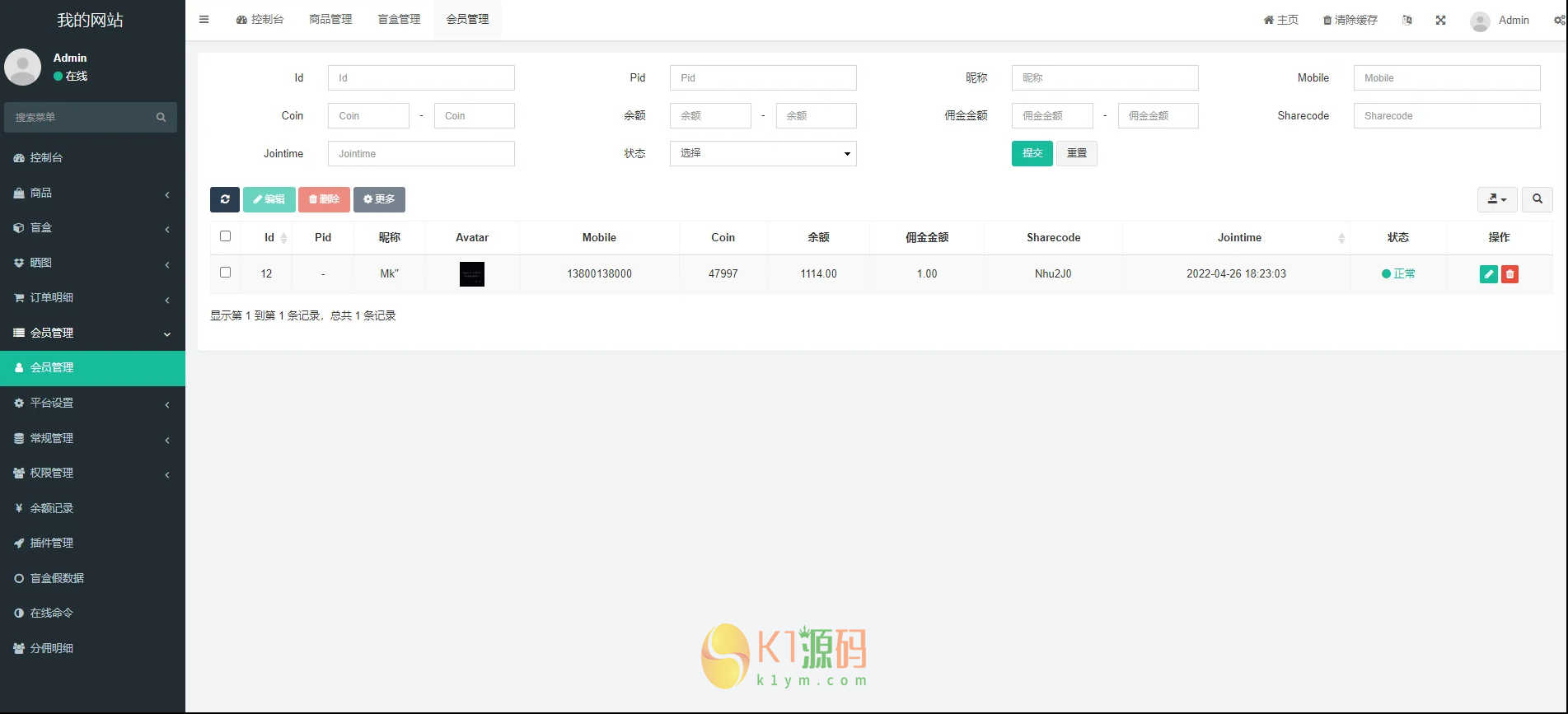Sort table by Jointime column arrows
1568x714 pixels.
[1341, 238]
